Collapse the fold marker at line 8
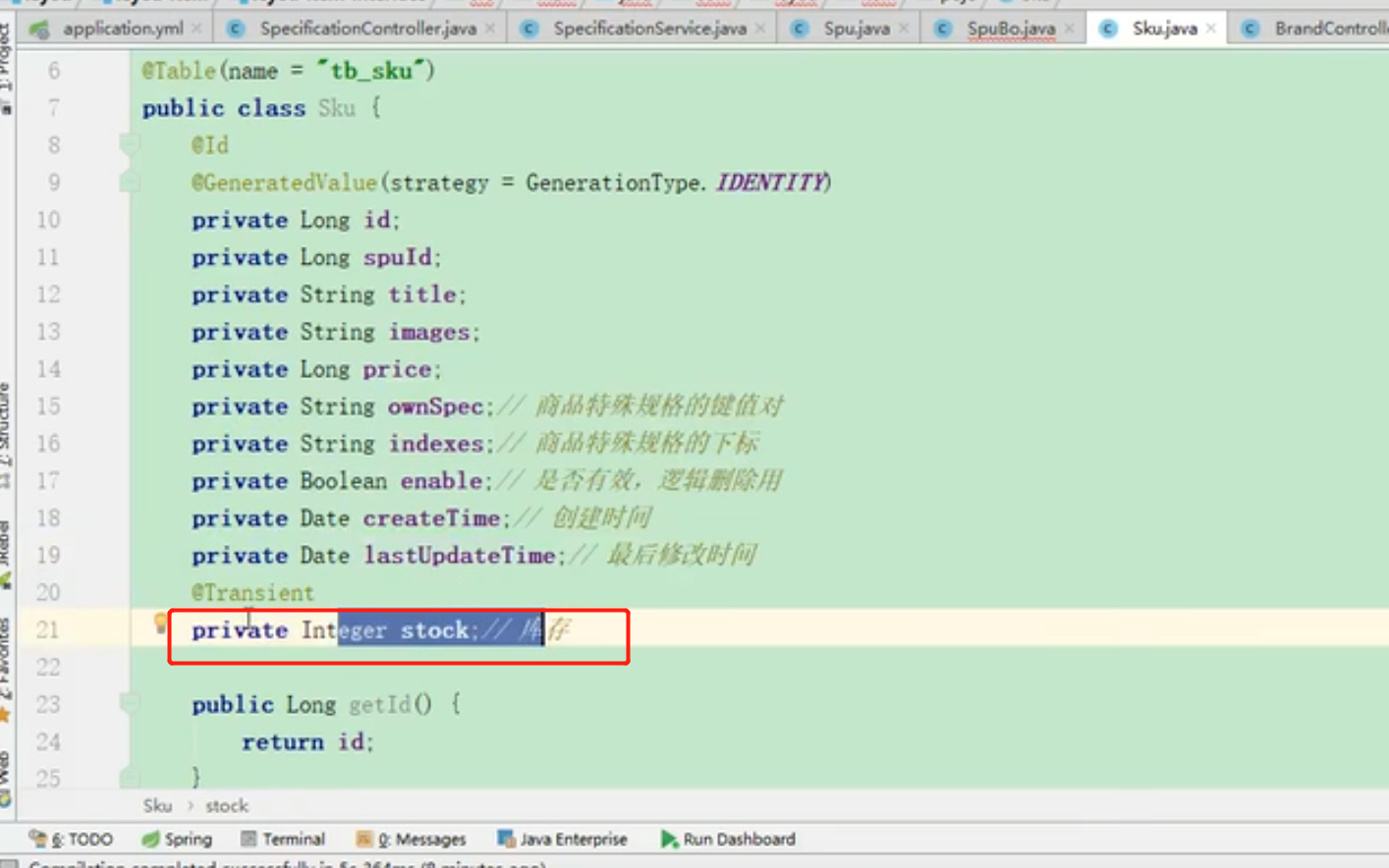The width and height of the screenshot is (1389, 868). tap(129, 145)
